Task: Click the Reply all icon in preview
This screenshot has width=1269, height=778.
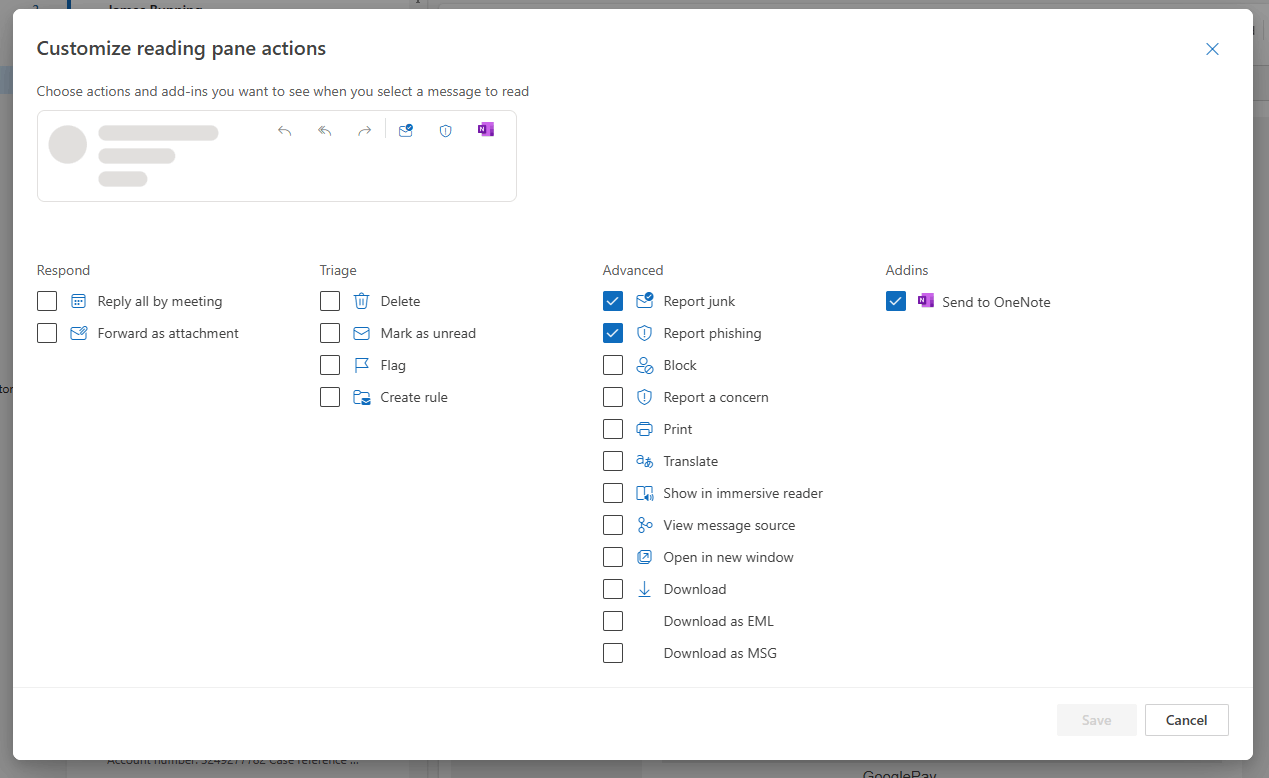Action: click(x=325, y=131)
